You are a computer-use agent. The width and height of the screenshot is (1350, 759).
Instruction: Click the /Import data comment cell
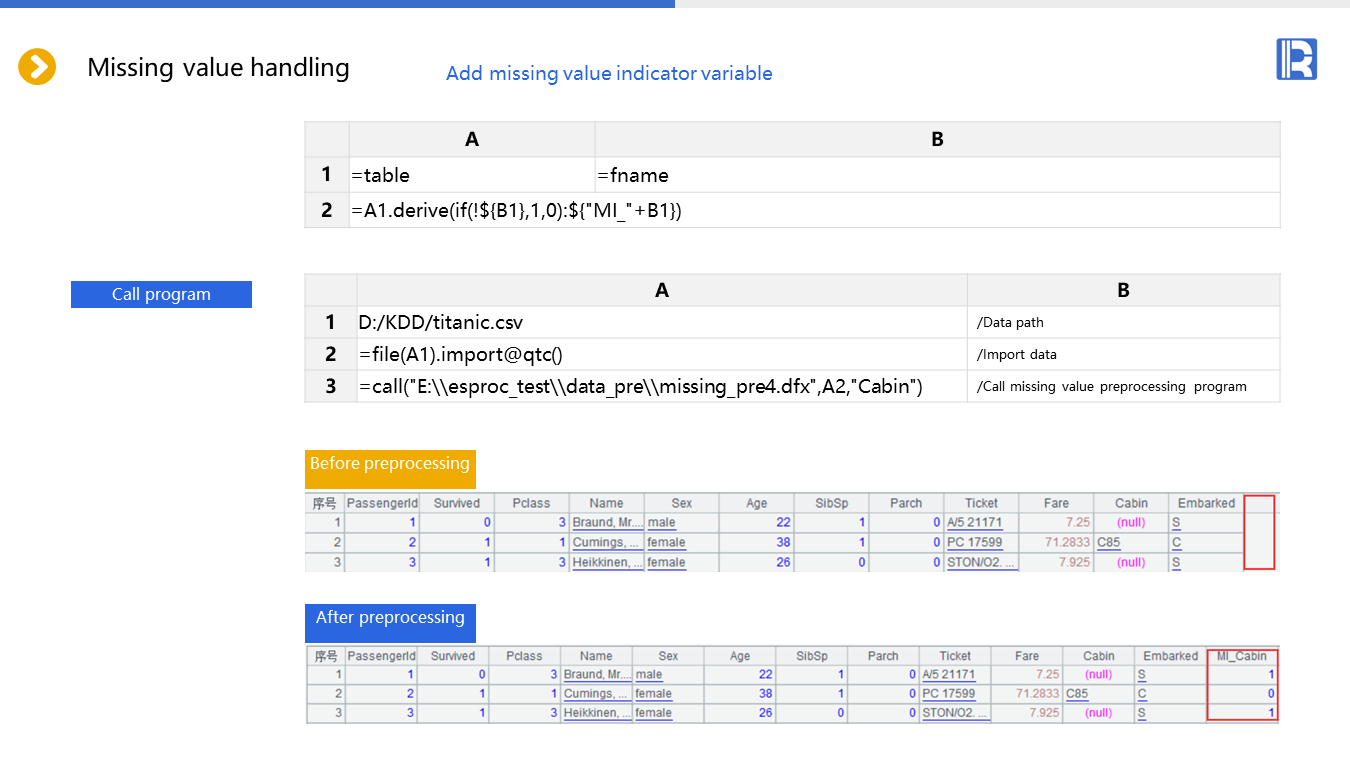point(1123,354)
